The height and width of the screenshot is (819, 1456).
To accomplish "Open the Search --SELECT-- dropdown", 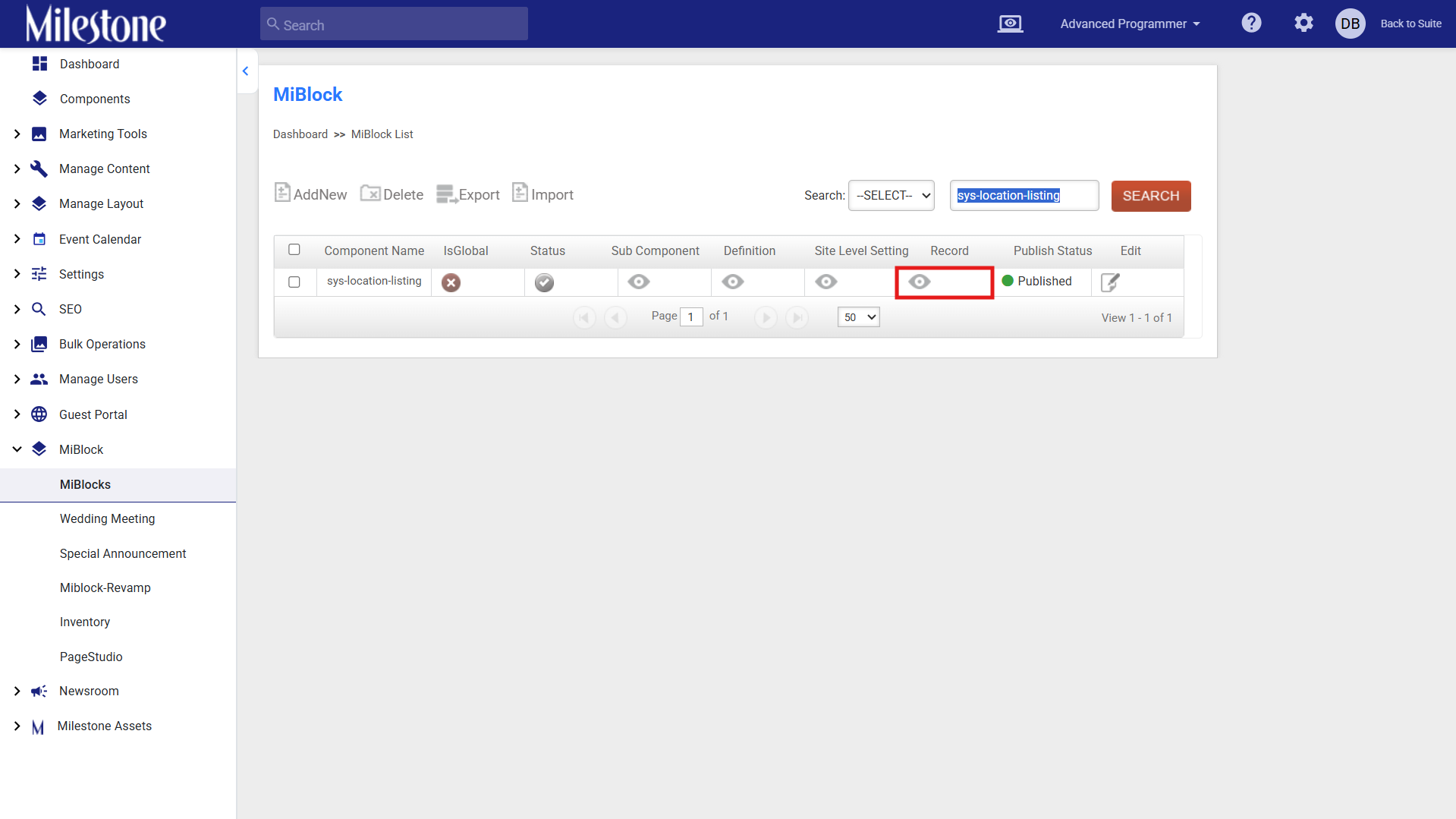I will click(892, 195).
